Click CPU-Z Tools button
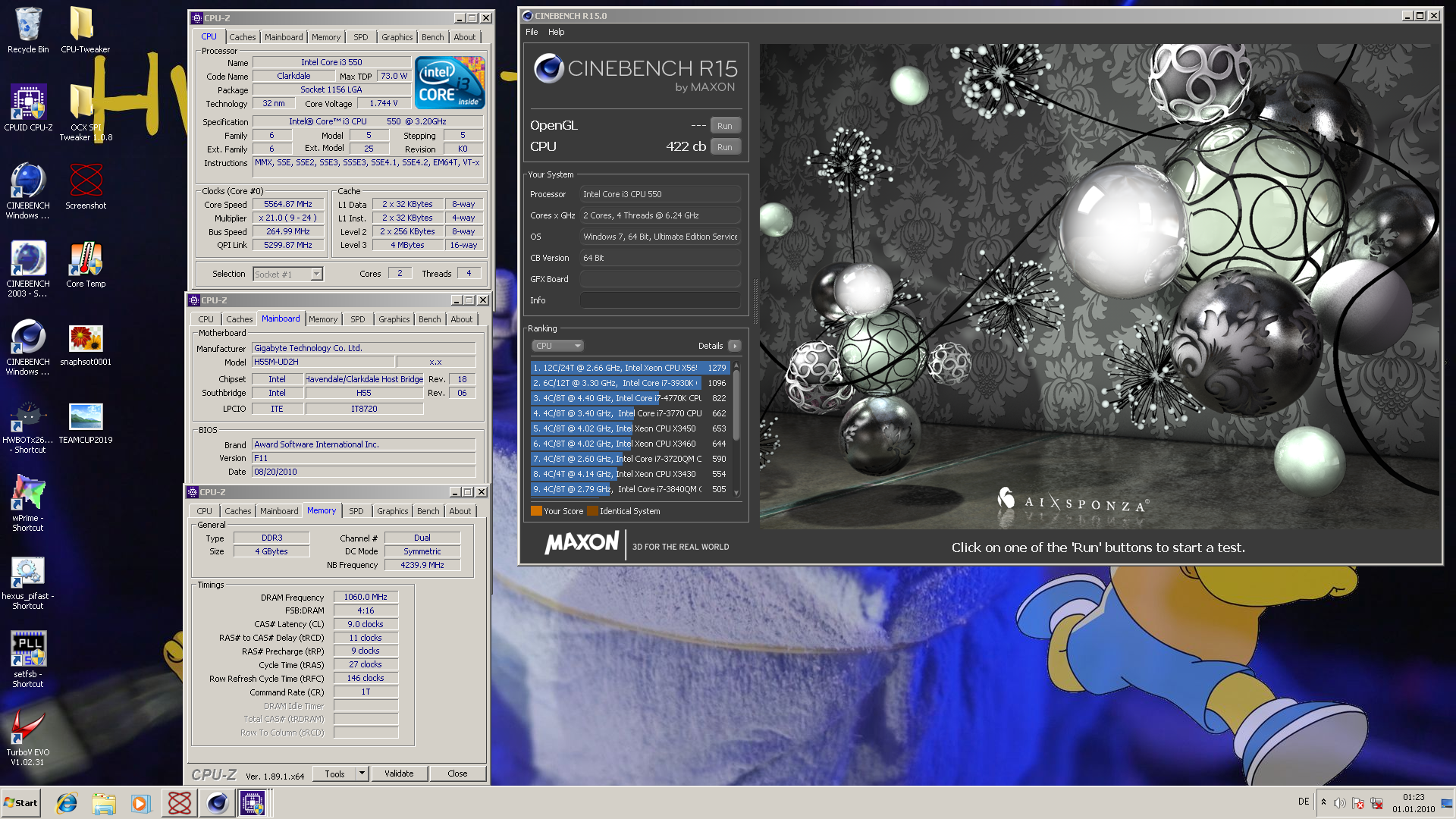Viewport: 1456px width, 819px height. (334, 773)
